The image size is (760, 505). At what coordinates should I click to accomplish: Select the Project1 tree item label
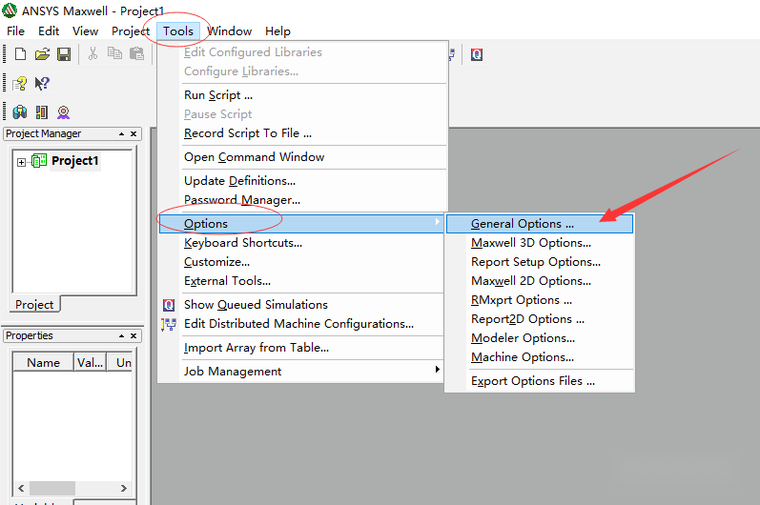pyautogui.click(x=75, y=160)
